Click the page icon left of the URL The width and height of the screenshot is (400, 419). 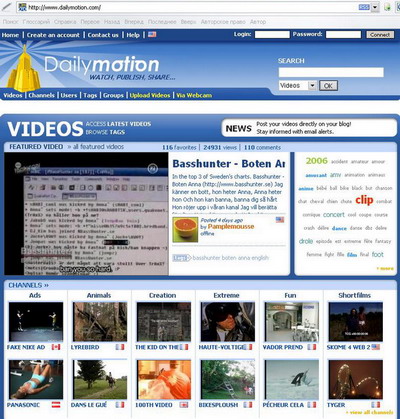point(22,7)
